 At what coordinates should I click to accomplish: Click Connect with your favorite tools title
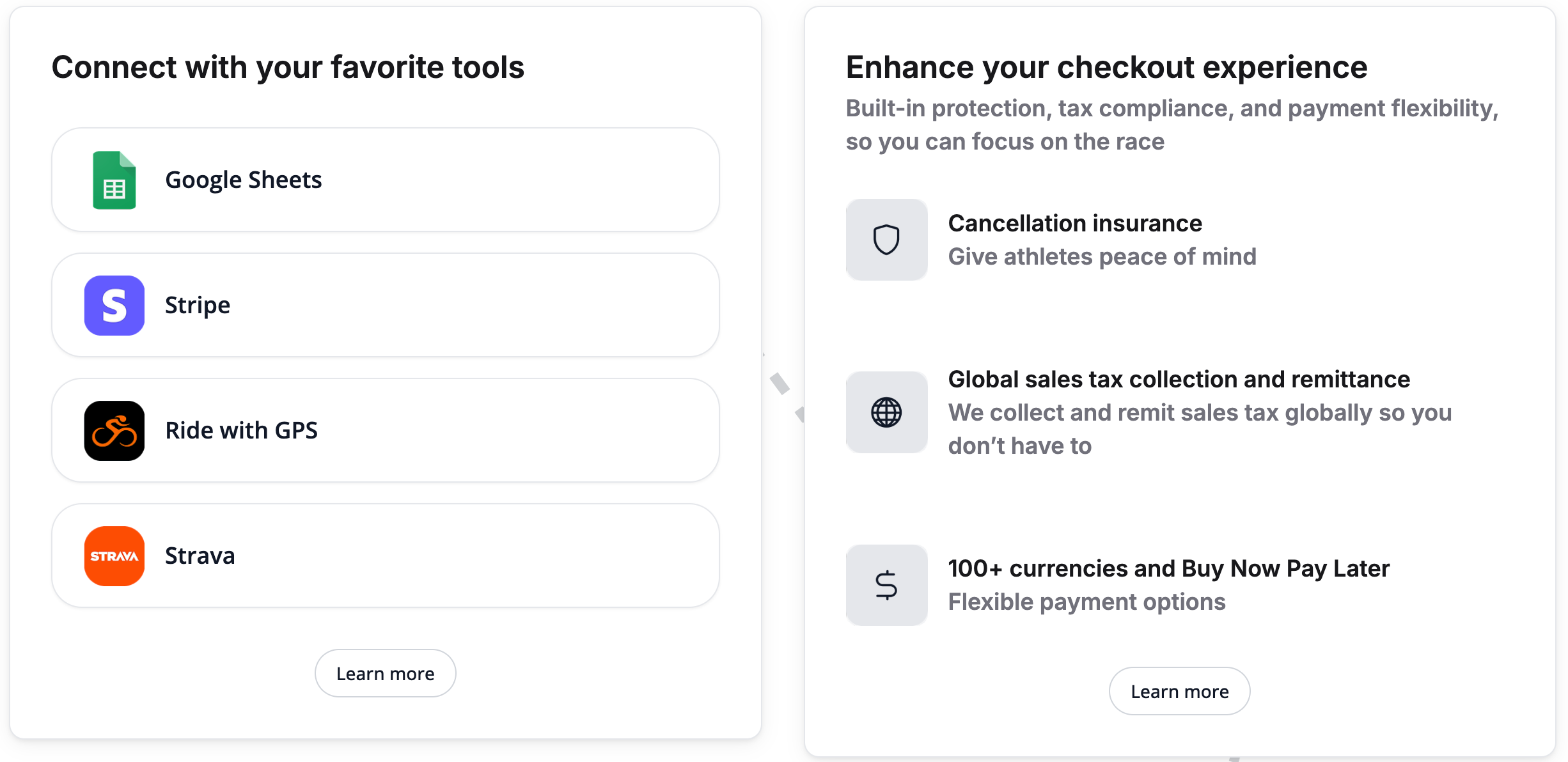click(288, 68)
